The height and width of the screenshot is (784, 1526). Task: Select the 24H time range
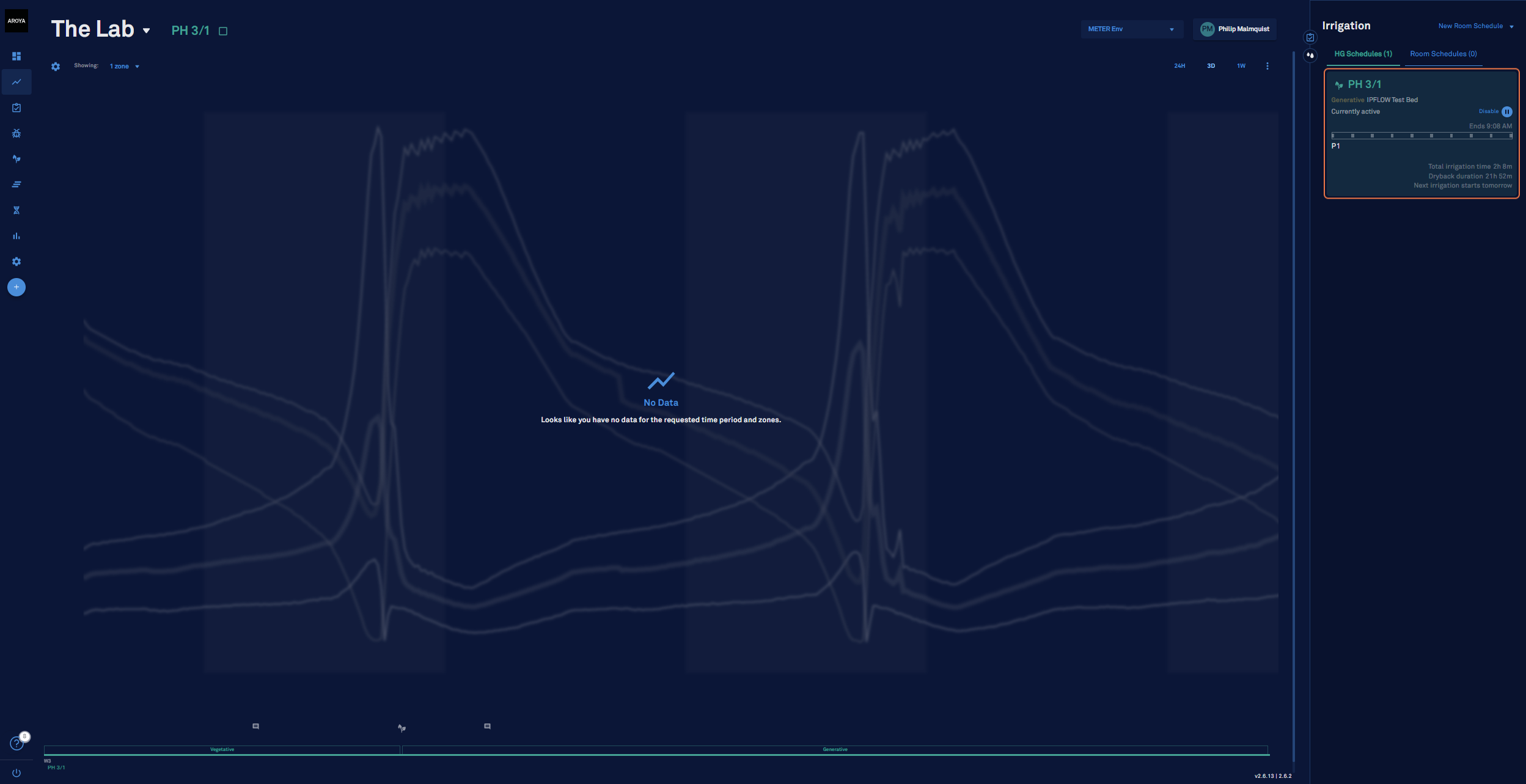(1179, 66)
